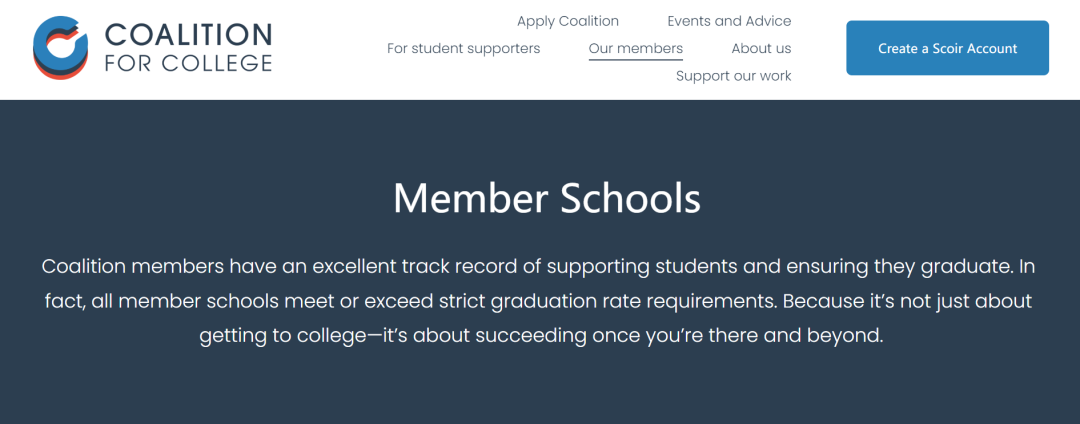Click the circular Coalition for College logo icon

point(61,48)
